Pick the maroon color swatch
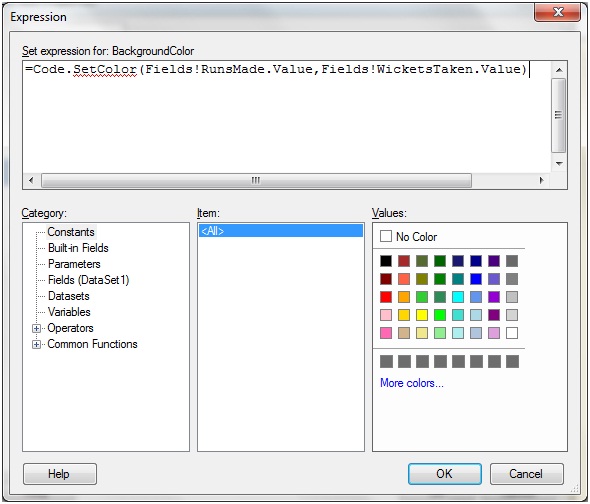The height and width of the screenshot is (504, 590). click(x=386, y=279)
